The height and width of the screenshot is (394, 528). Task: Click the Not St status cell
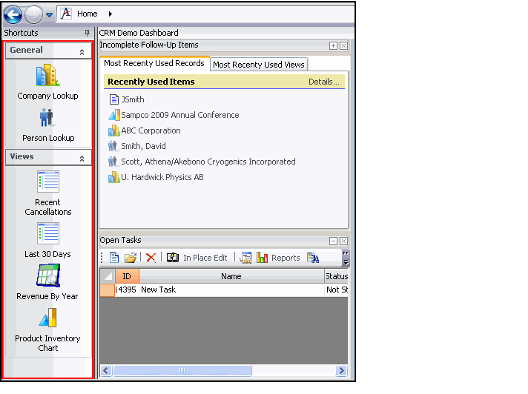point(336,290)
